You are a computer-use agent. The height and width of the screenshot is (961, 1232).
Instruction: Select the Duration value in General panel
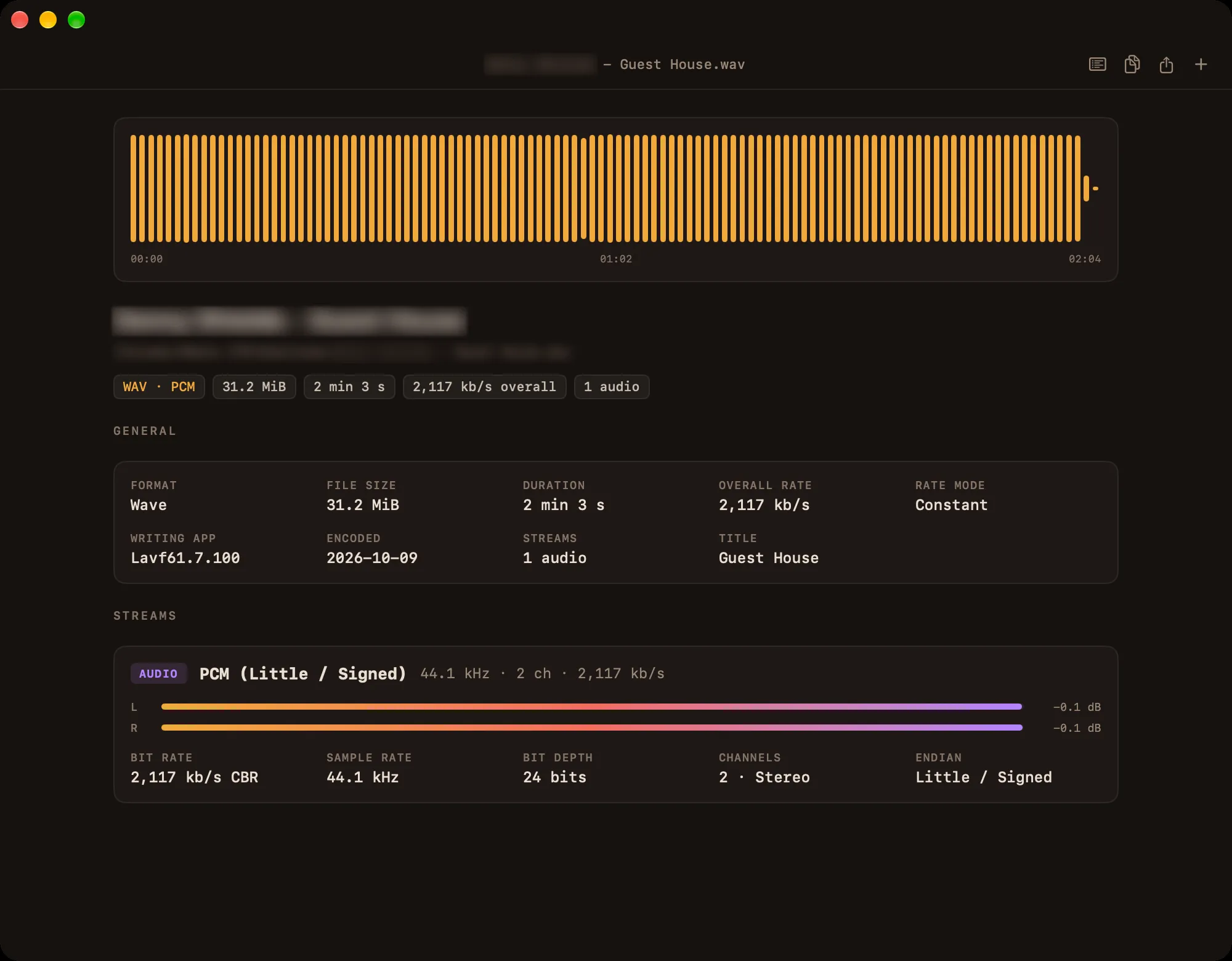pos(564,505)
